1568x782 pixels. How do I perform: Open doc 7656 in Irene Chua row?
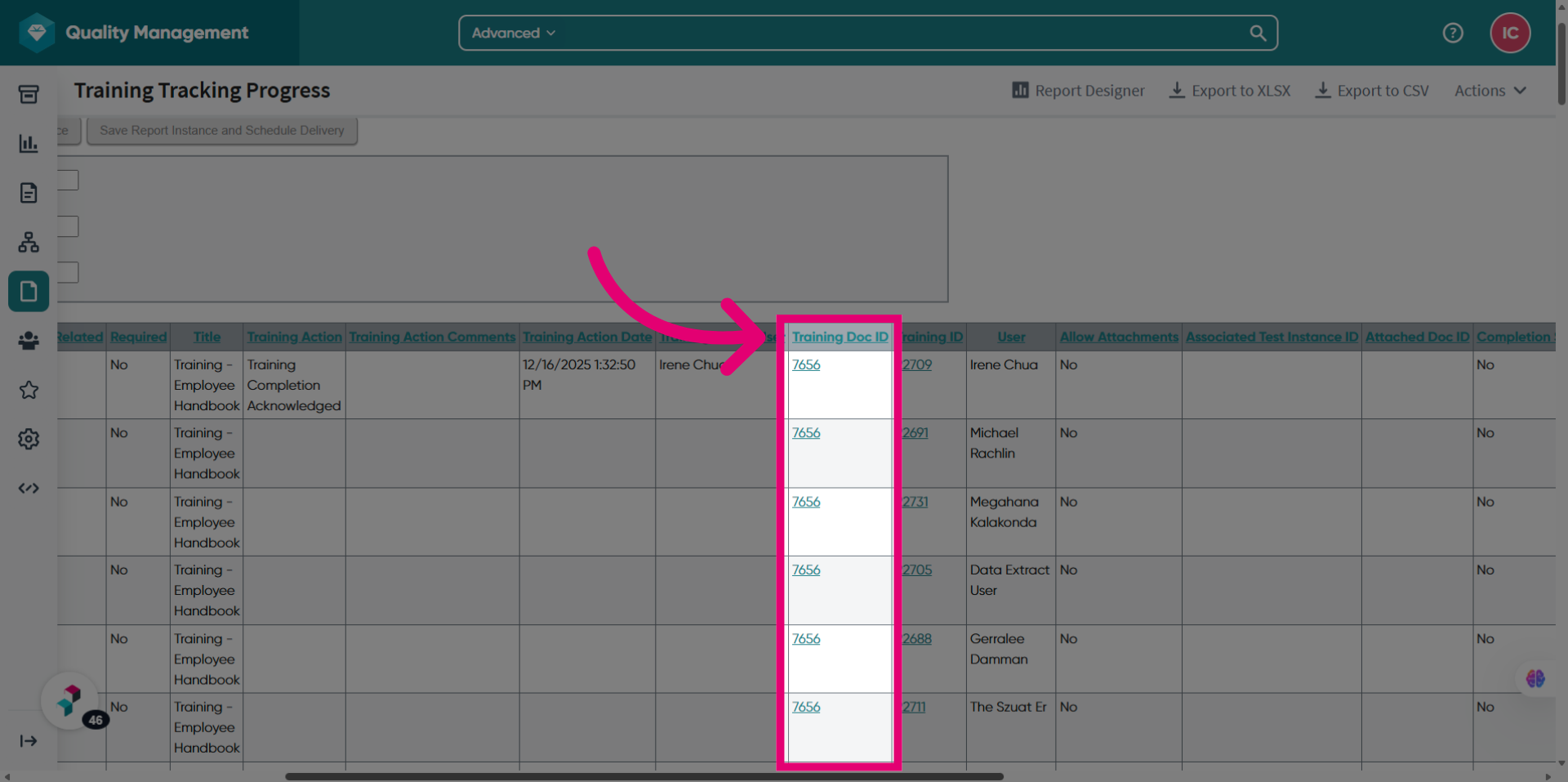coord(806,364)
